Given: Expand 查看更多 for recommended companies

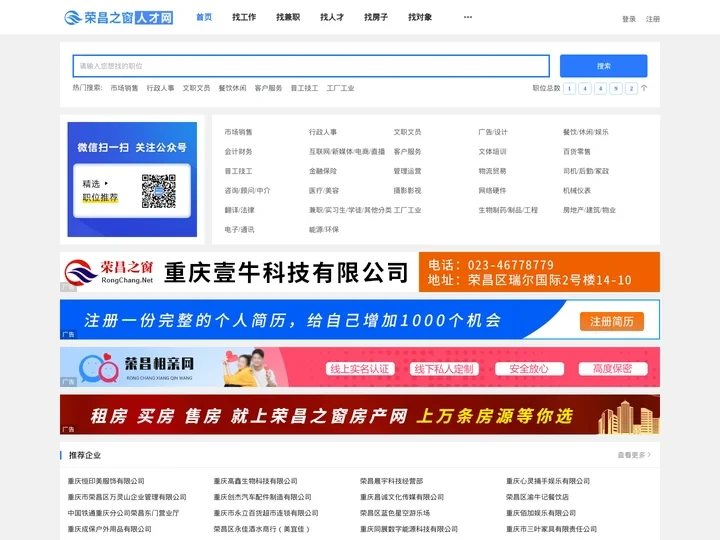Looking at the screenshot, I should click(634, 455).
